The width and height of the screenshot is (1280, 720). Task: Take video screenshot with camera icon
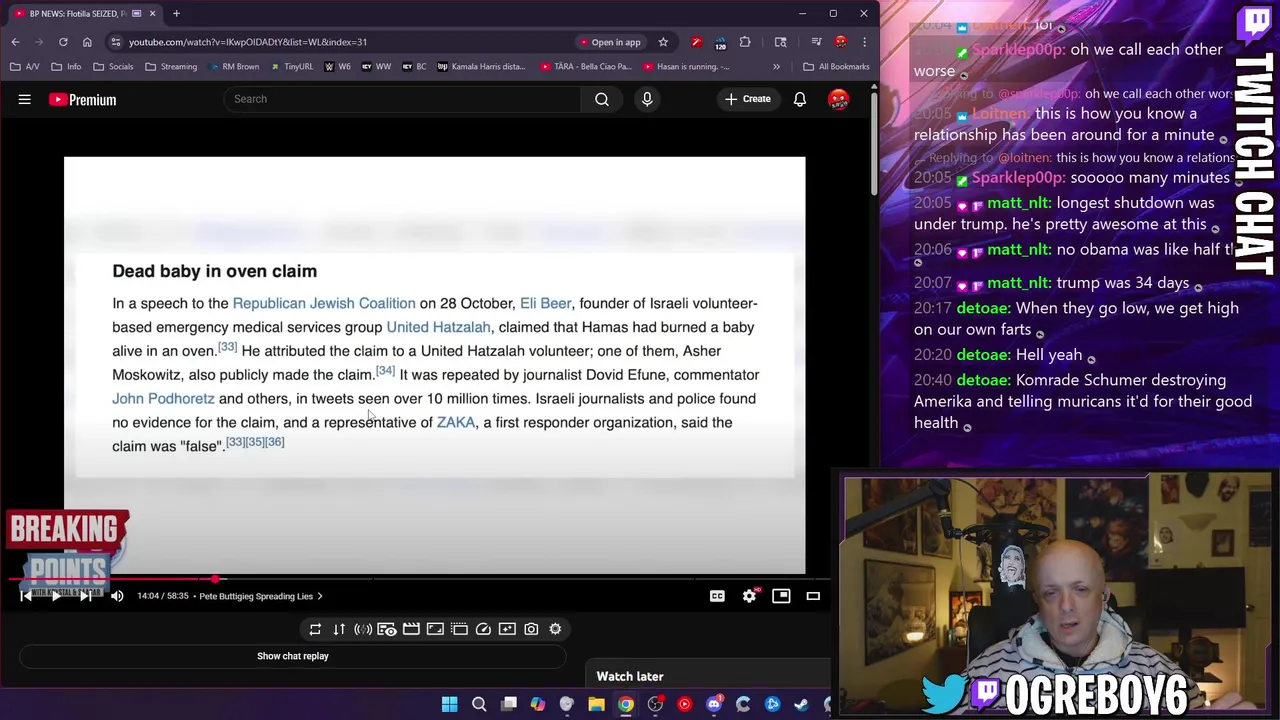[531, 629]
